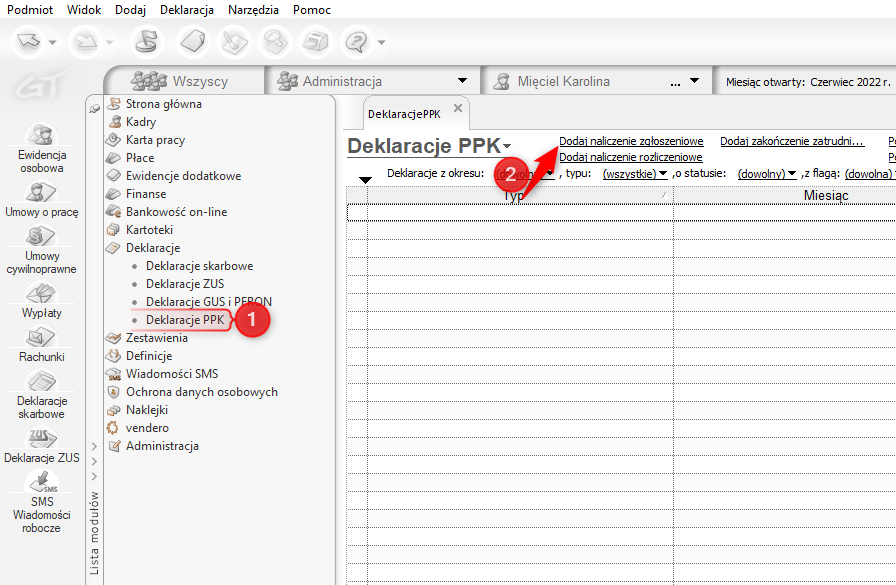Click the printer toolbar icon
The height and width of the screenshot is (585, 896).
coord(315,42)
